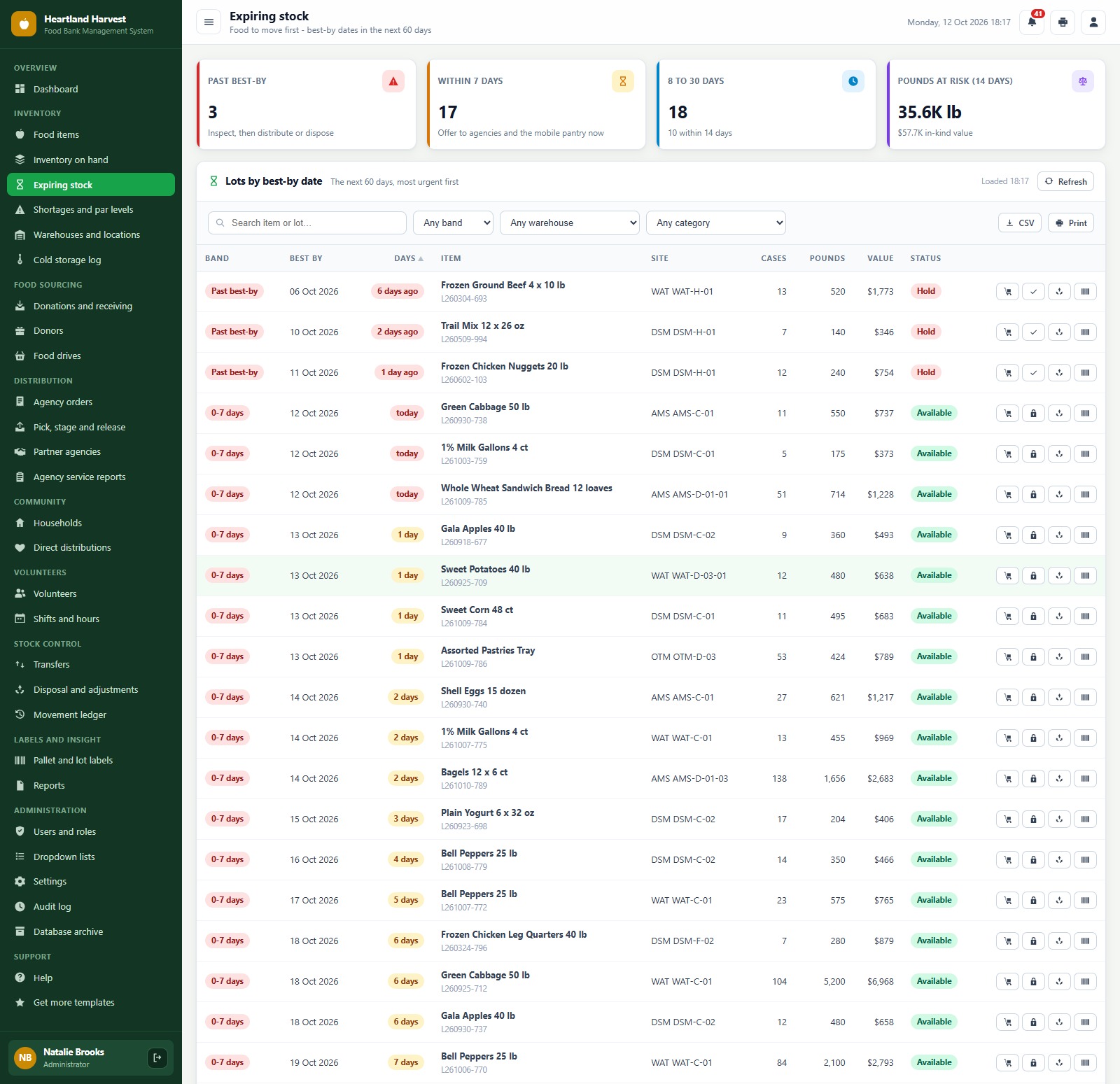Export the table with CSV button

pos(1020,223)
